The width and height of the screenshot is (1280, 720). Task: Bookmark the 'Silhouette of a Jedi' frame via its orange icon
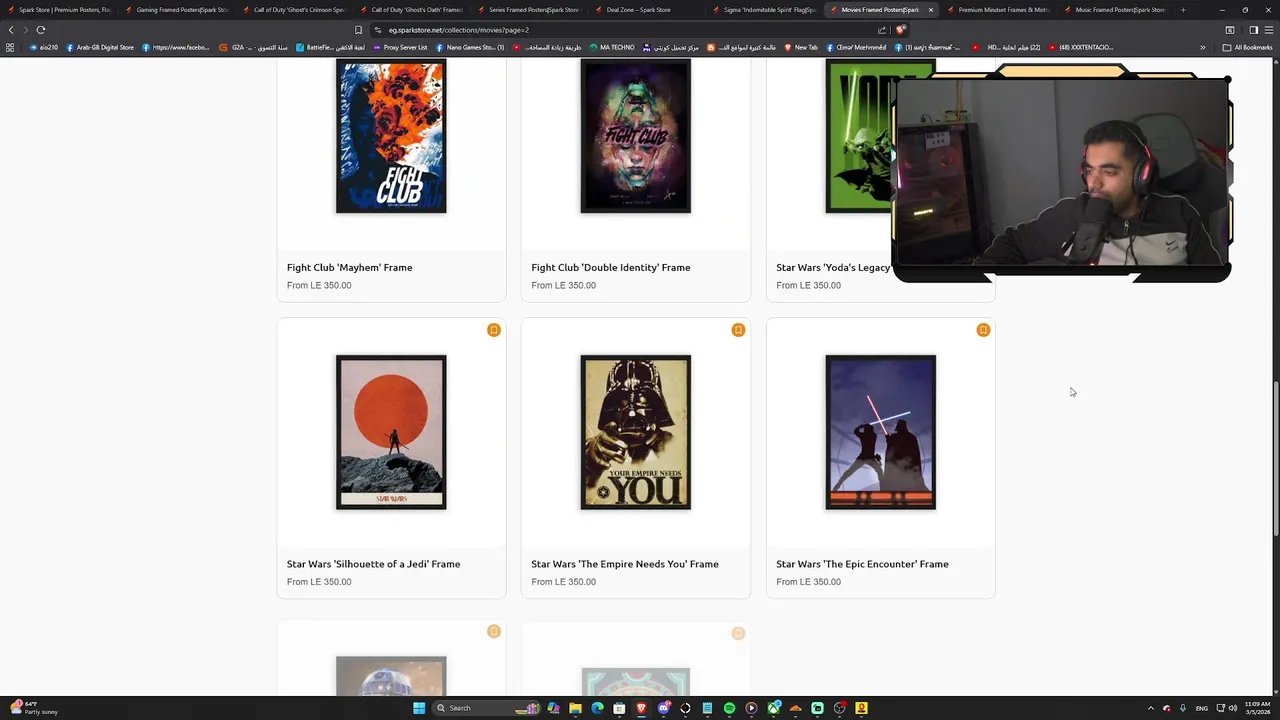pyautogui.click(x=493, y=330)
